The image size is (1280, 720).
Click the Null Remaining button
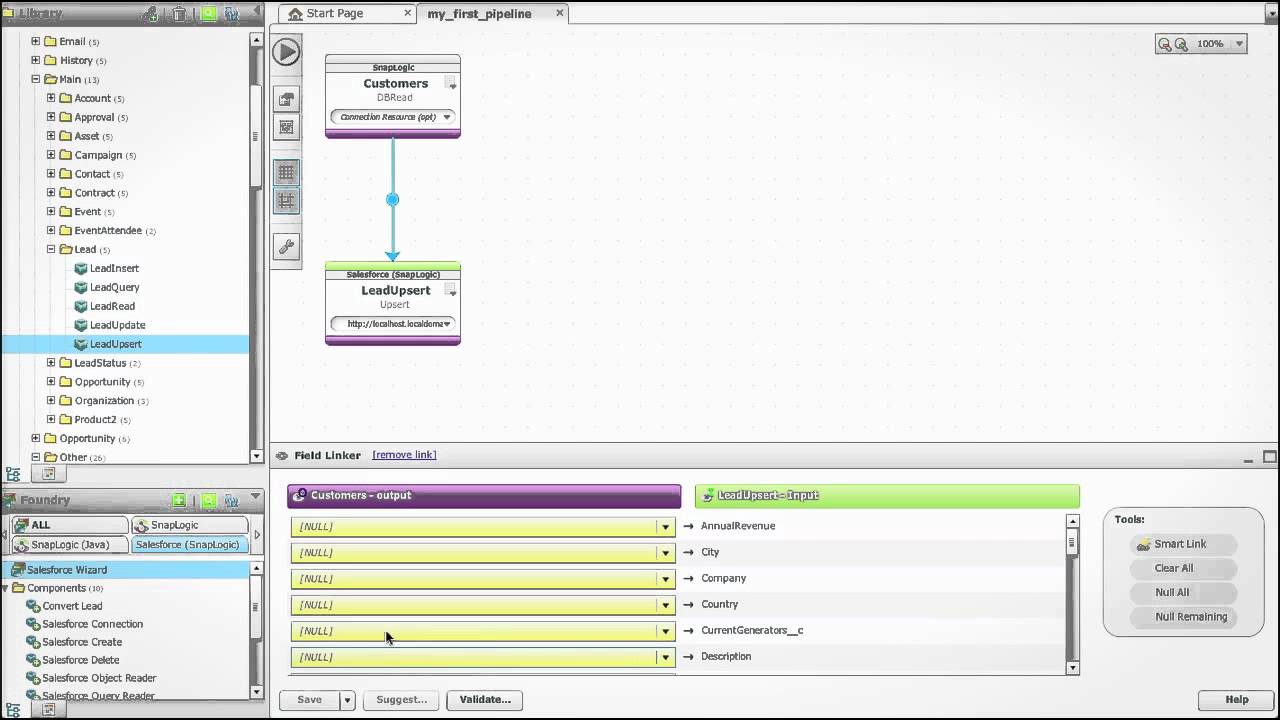click(x=1182, y=617)
